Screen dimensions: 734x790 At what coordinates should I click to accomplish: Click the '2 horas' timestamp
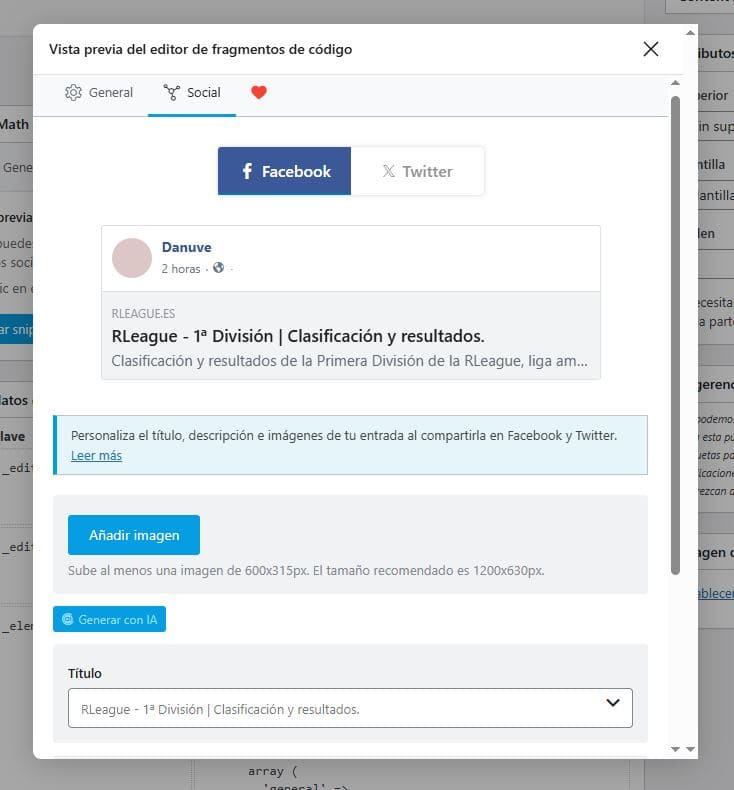pos(181,269)
